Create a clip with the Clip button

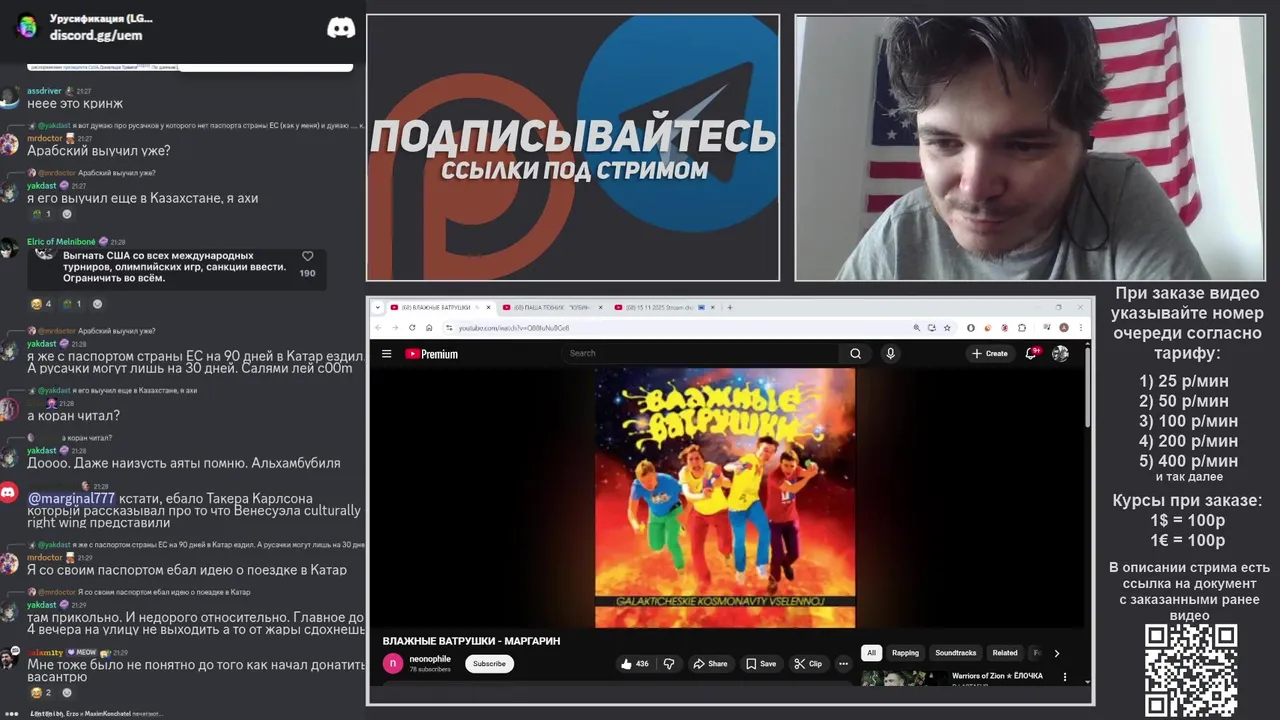[808, 664]
